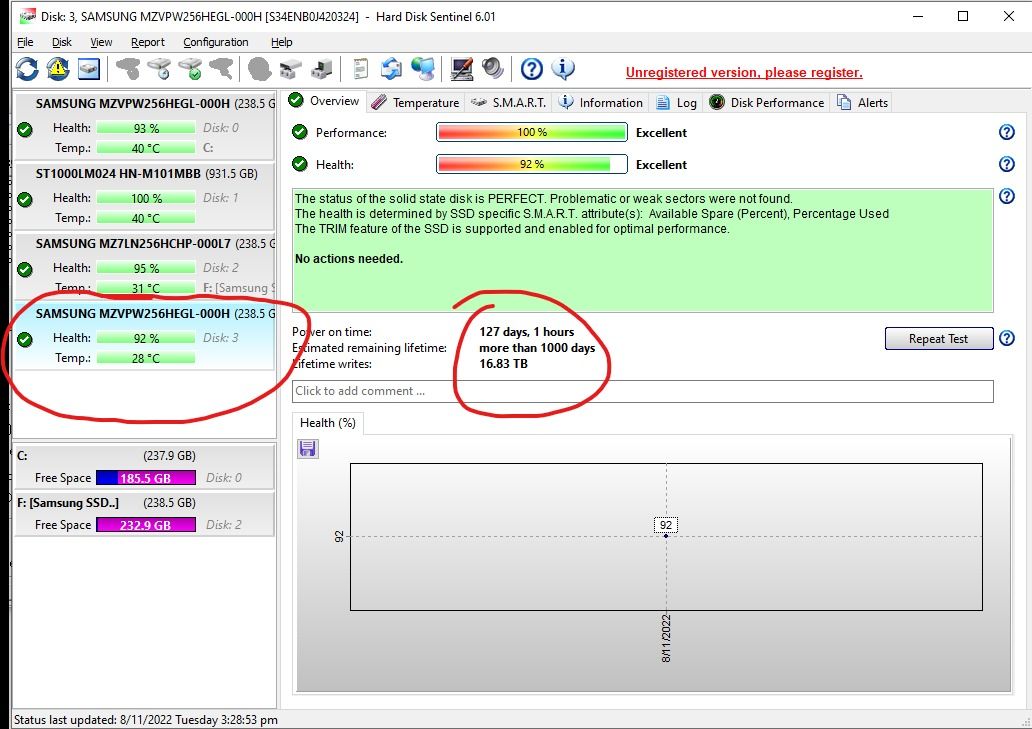Open the Report menu

(x=147, y=42)
